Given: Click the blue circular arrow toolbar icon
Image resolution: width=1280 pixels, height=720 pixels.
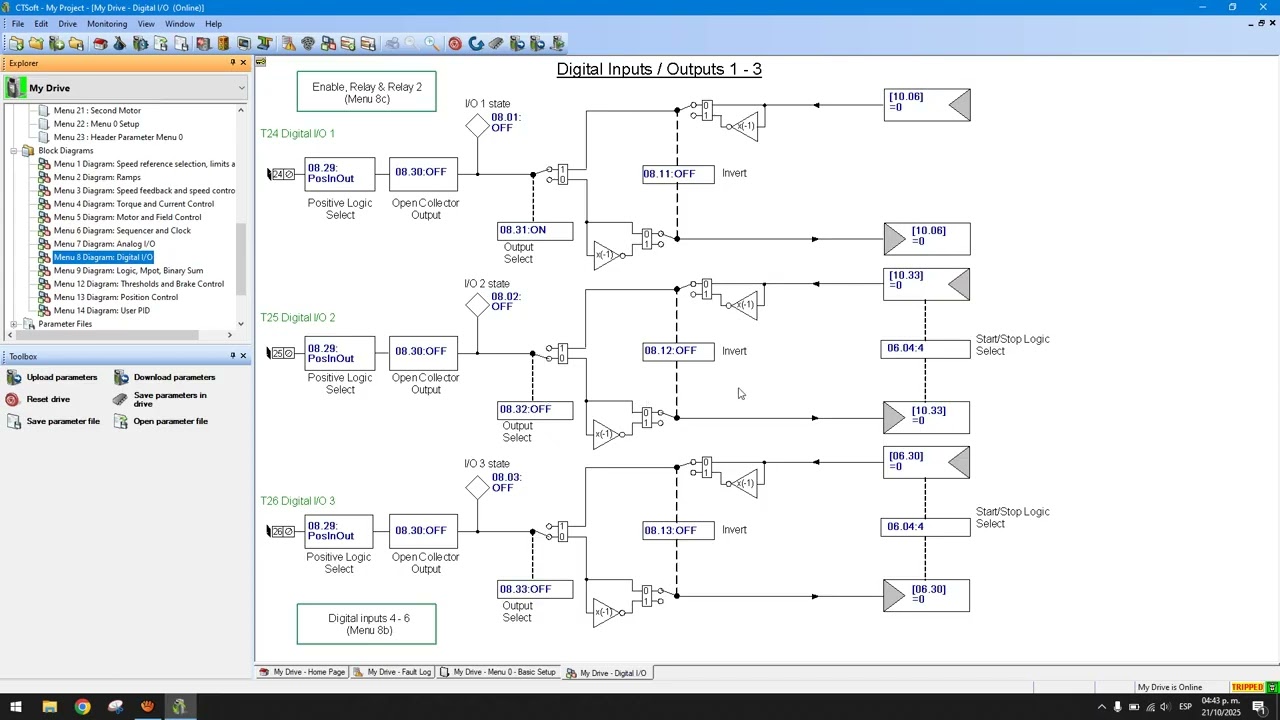Looking at the screenshot, I should tap(476, 44).
